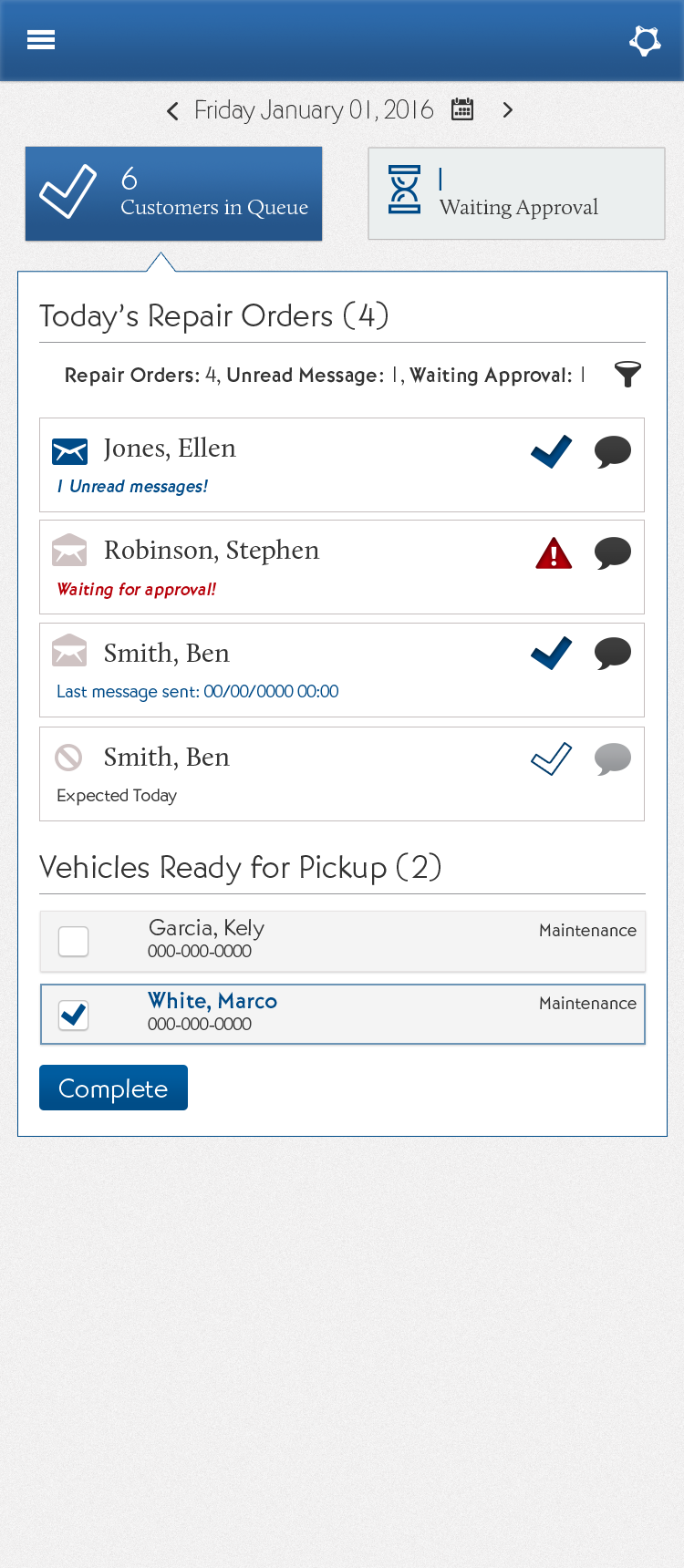684x1568 pixels.
Task: Open the repair orders filter funnel
Action: click(627, 375)
